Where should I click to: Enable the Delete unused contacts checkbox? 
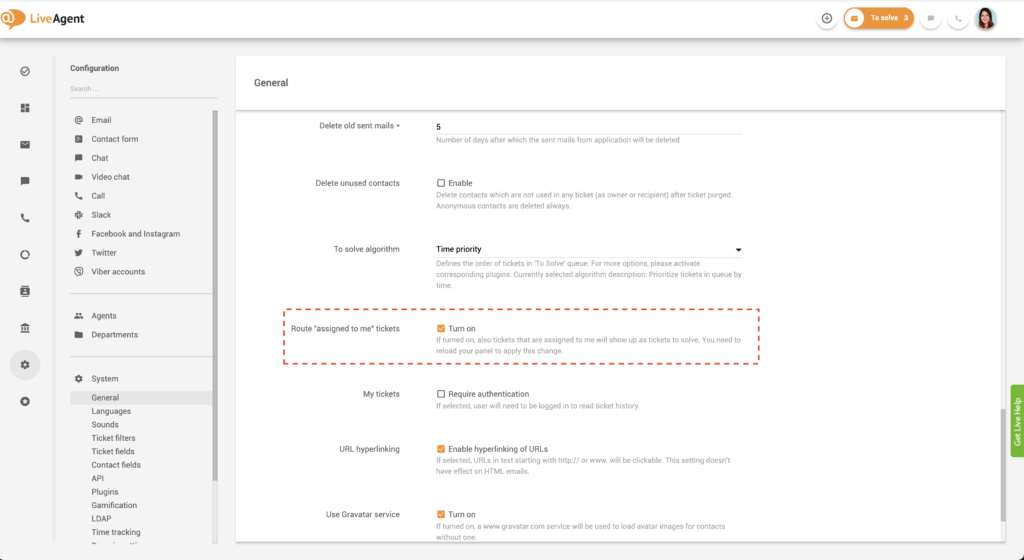point(441,183)
